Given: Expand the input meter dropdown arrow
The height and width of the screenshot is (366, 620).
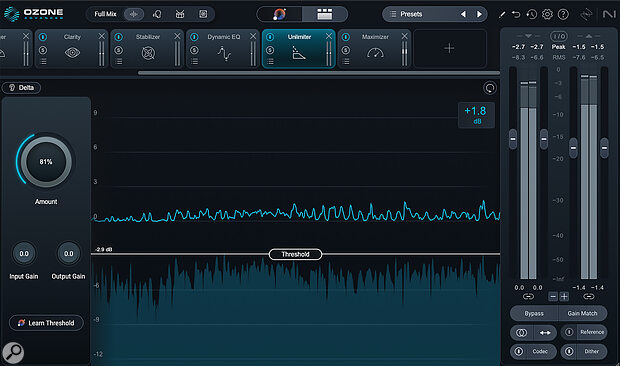Looking at the screenshot, I should coord(528,36).
